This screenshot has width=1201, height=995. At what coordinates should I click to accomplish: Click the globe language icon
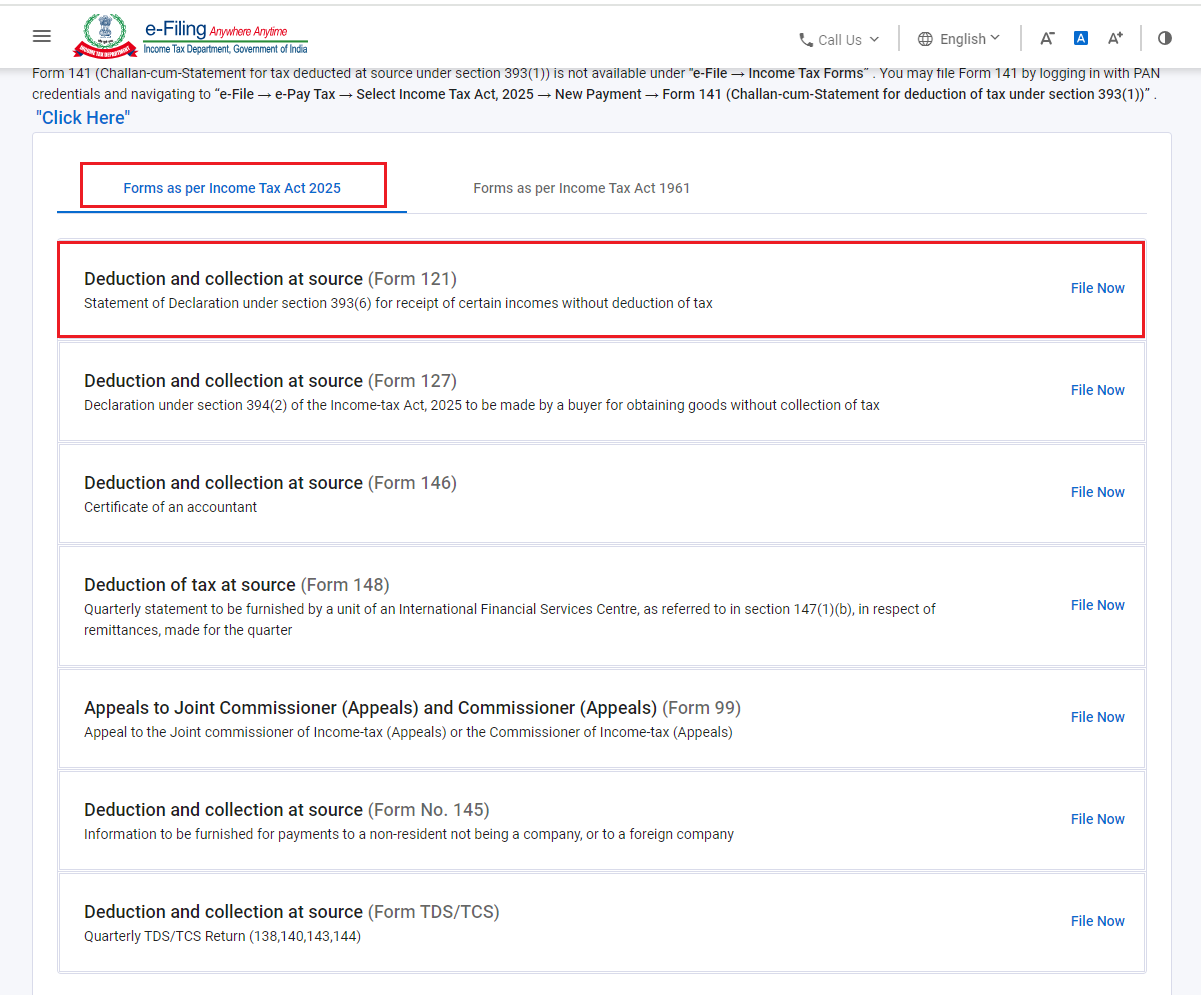pos(925,39)
